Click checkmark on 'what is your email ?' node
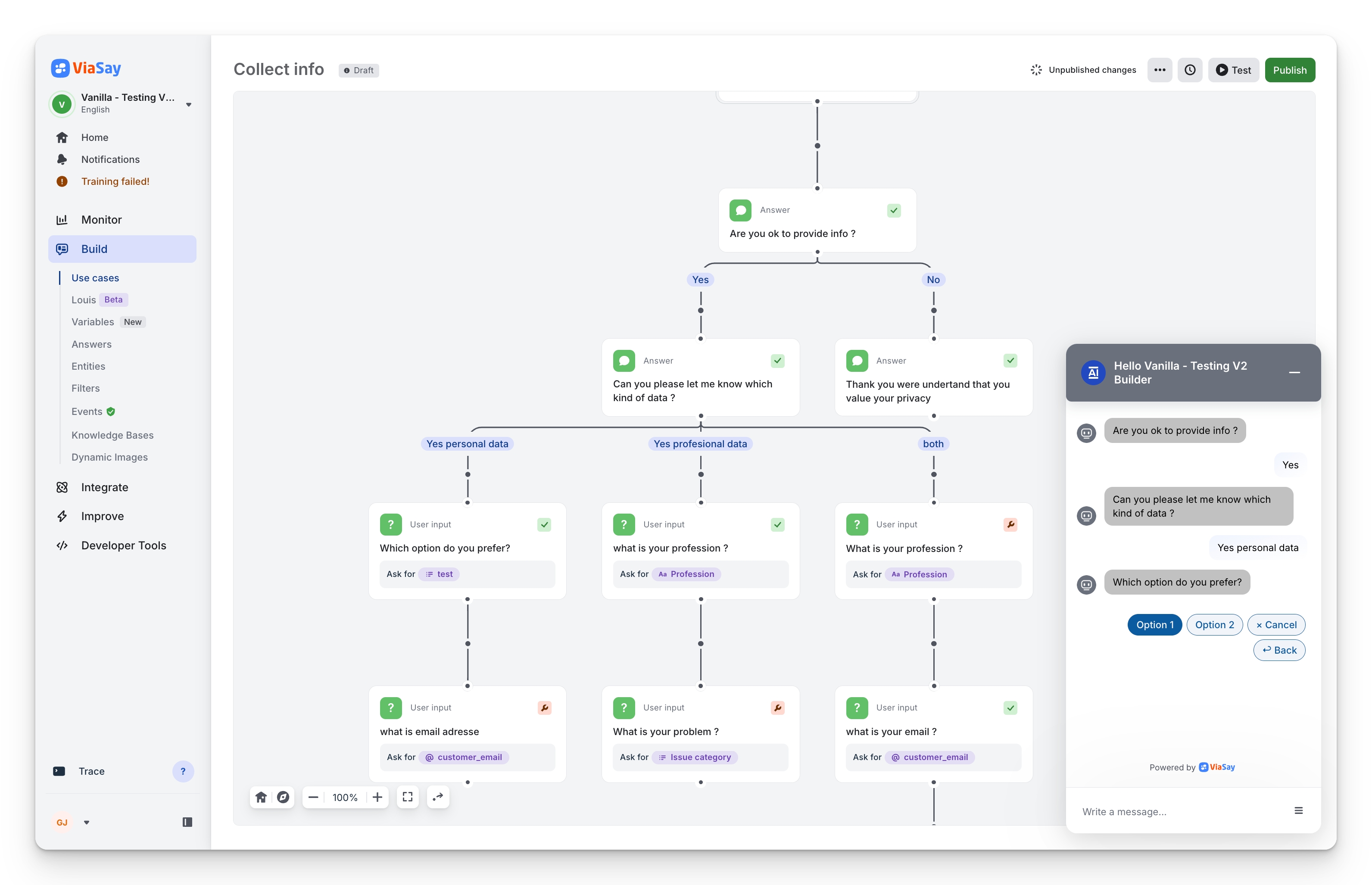This screenshot has height=885, width=1372. coord(1010,708)
